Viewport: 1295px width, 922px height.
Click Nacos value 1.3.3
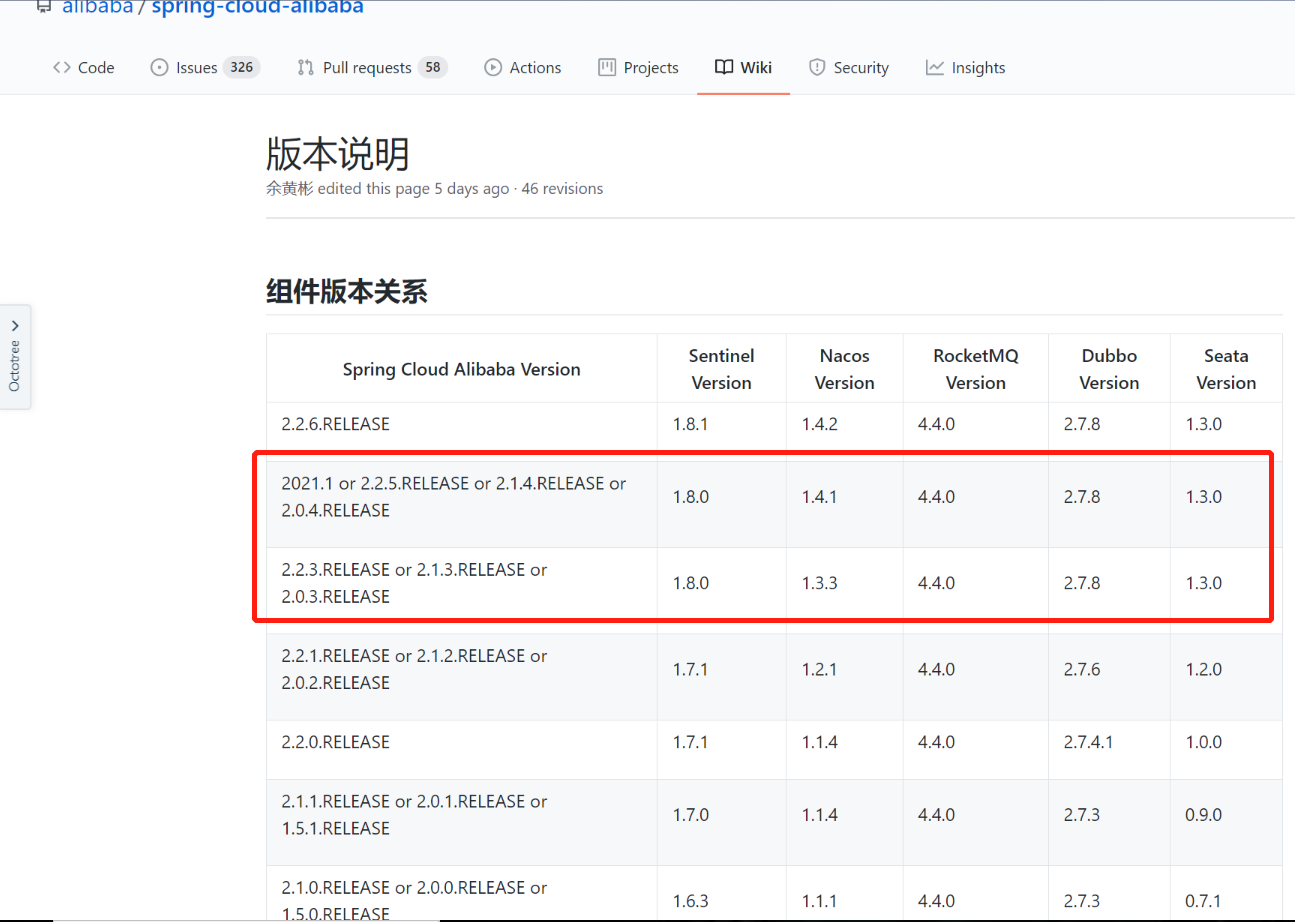tap(820, 583)
